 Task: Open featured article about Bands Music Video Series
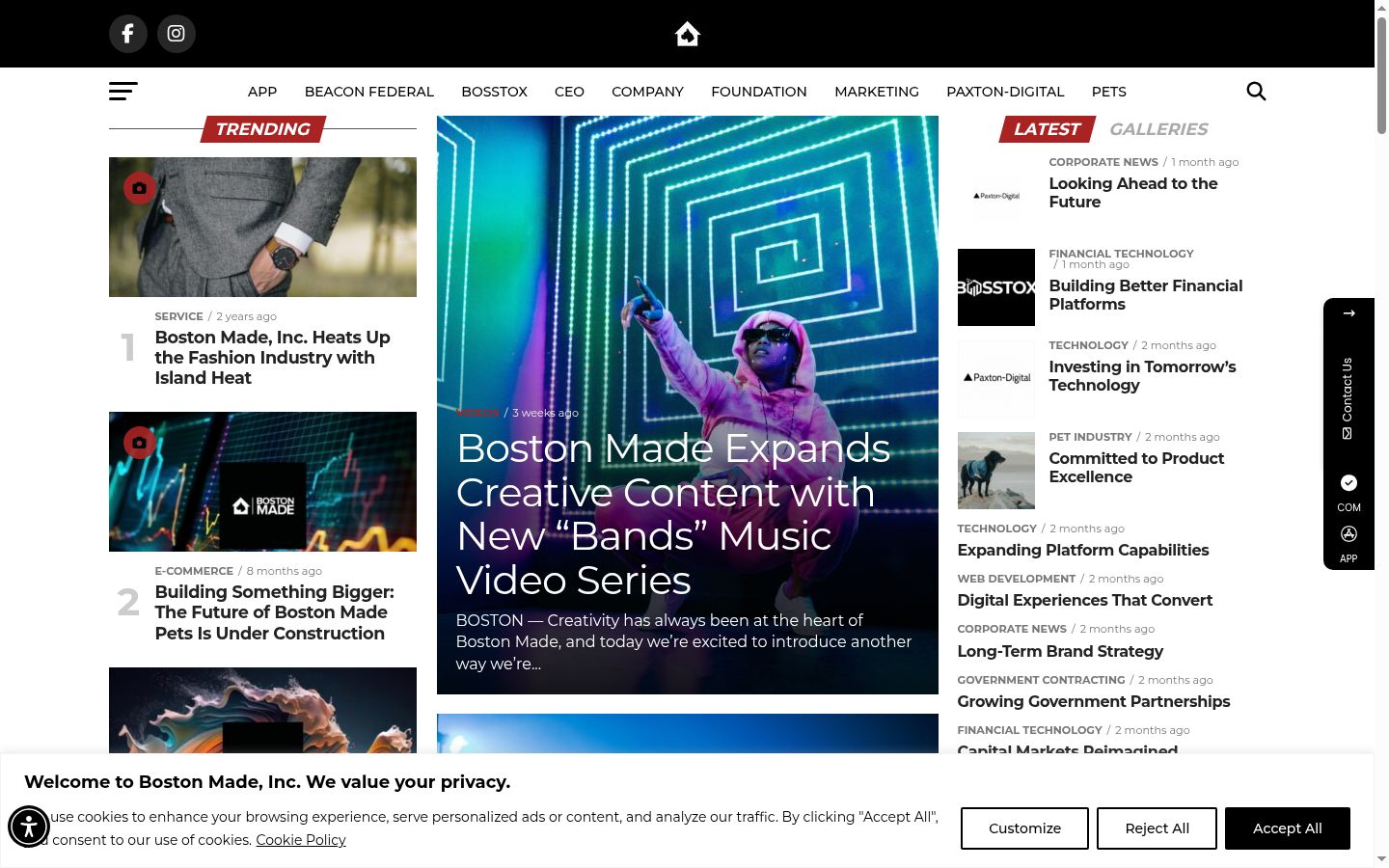[x=673, y=514]
